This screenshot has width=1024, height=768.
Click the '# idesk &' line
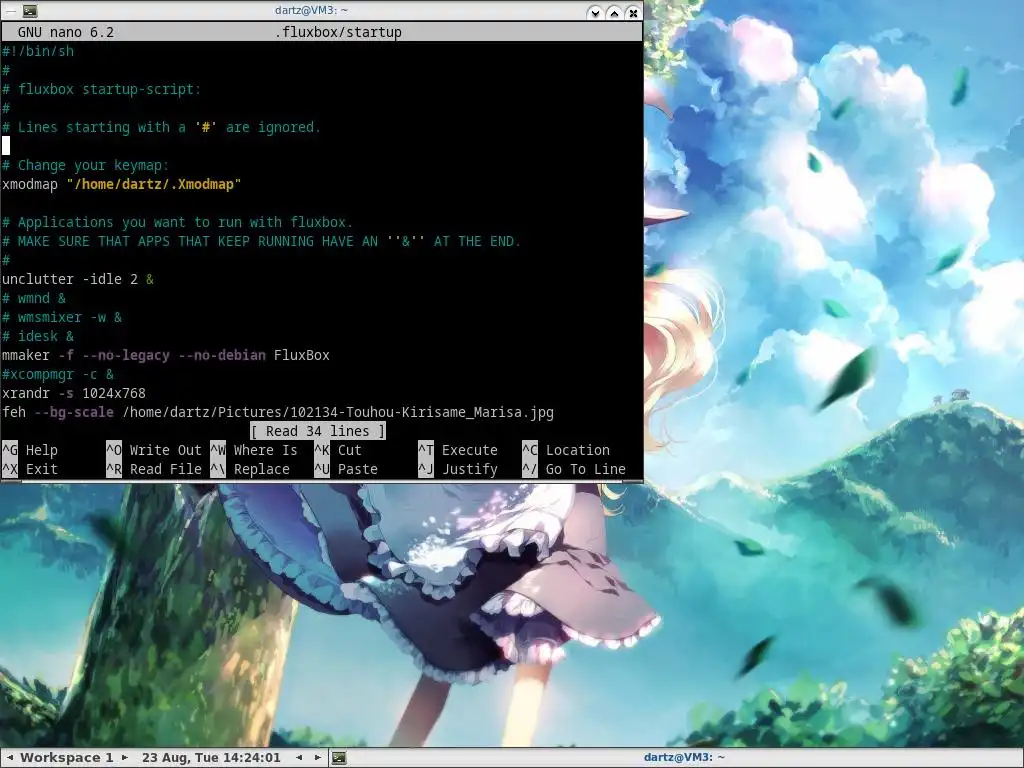point(38,336)
